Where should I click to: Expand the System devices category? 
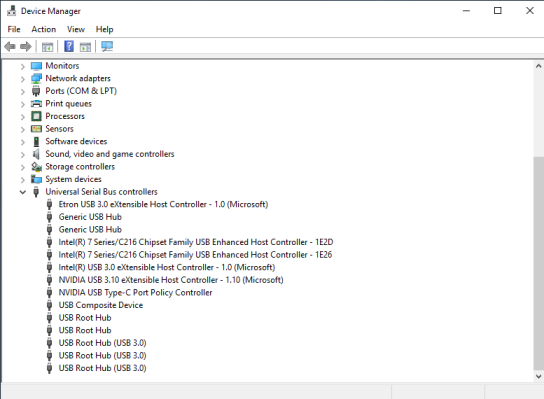23,179
